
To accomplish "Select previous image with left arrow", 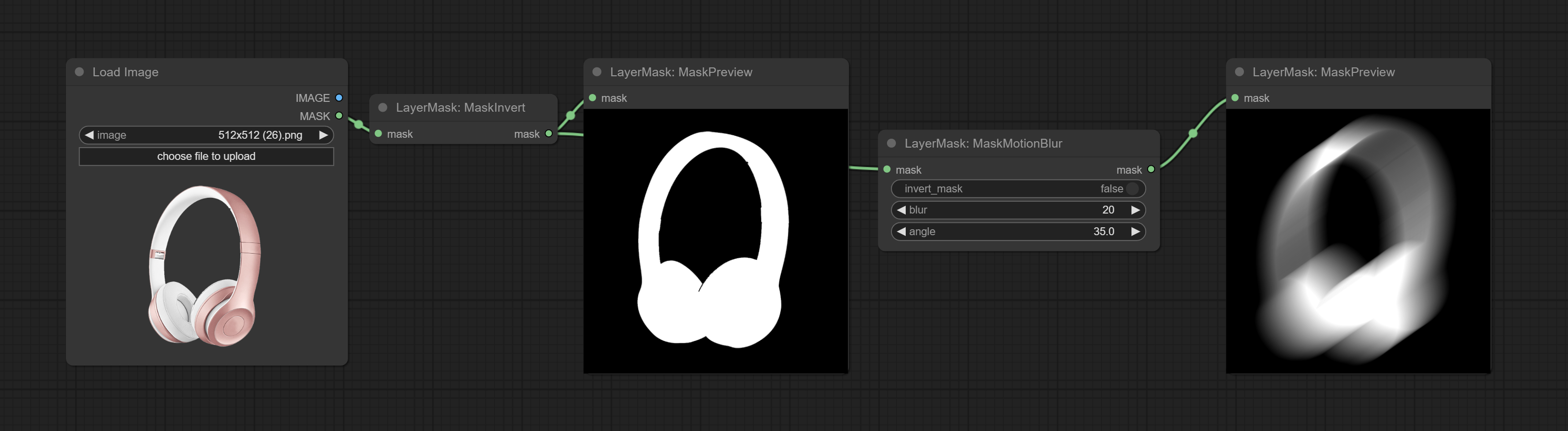I will 89,135.
